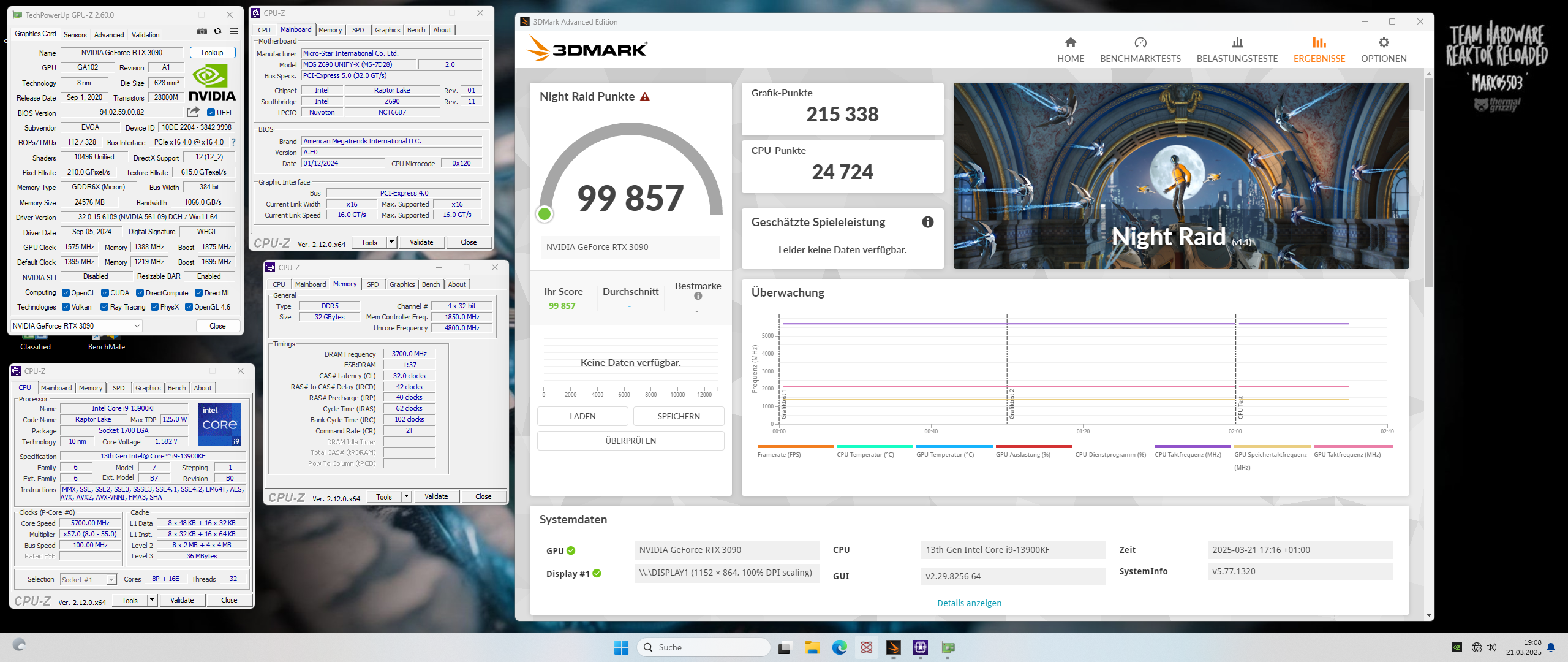Open the 3DMark Home icon
The height and width of the screenshot is (662, 1568).
pyautogui.click(x=1070, y=42)
